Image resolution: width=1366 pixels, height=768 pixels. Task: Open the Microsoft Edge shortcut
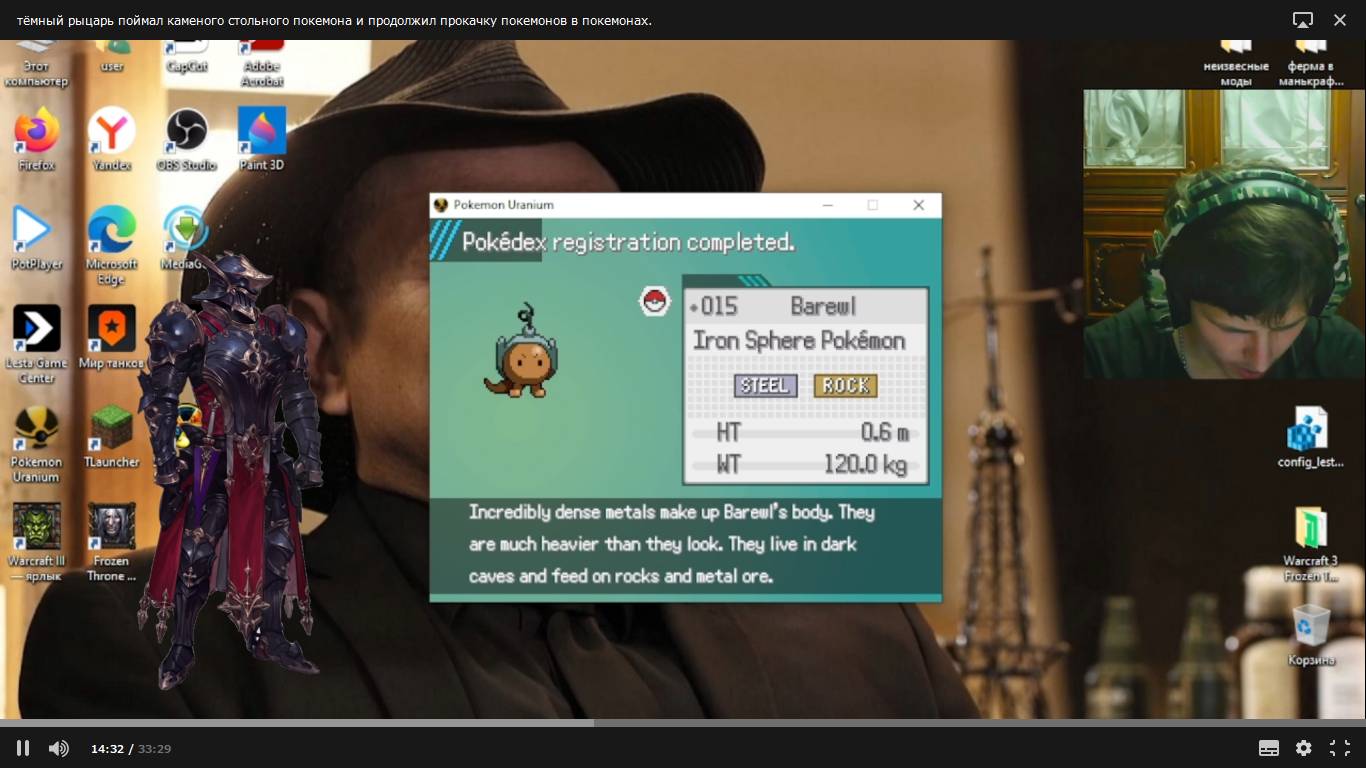tap(112, 245)
